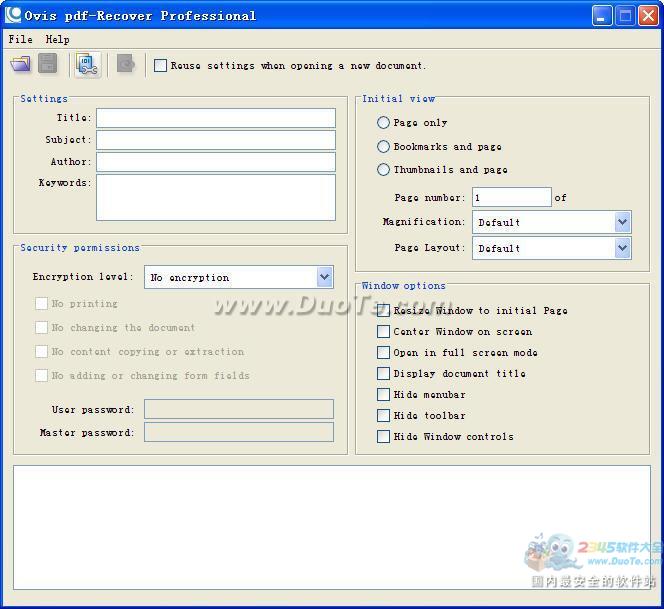Open the Help menu
Image resolution: width=664 pixels, height=609 pixels.
[x=57, y=39]
